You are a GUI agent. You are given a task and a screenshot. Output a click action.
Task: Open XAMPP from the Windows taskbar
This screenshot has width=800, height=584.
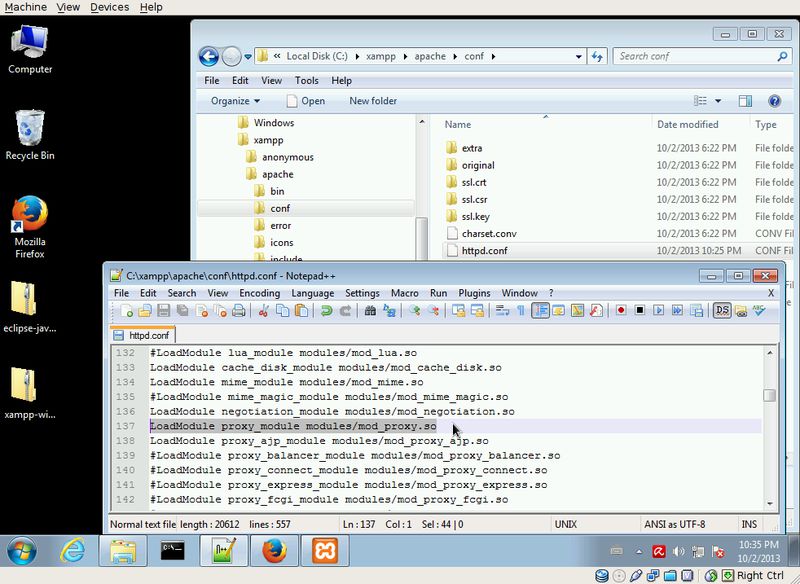tap(324, 551)
